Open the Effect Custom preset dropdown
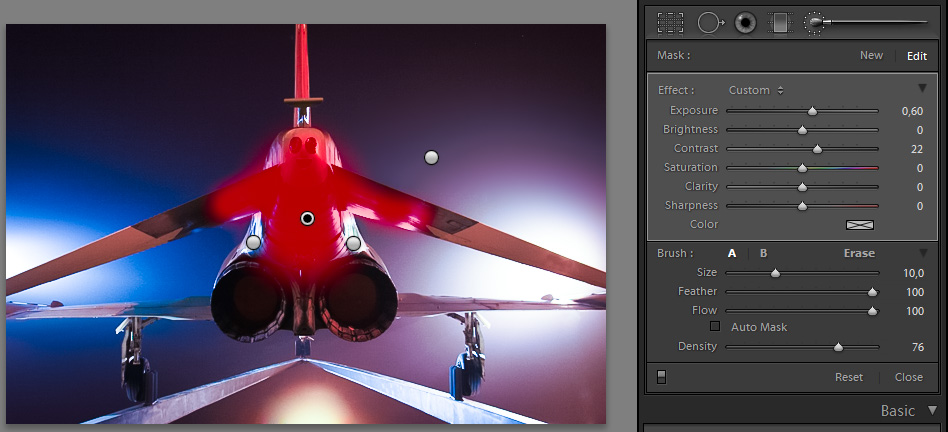The width and height of the screenshot is (948, 432). click(x=756, y=90)
